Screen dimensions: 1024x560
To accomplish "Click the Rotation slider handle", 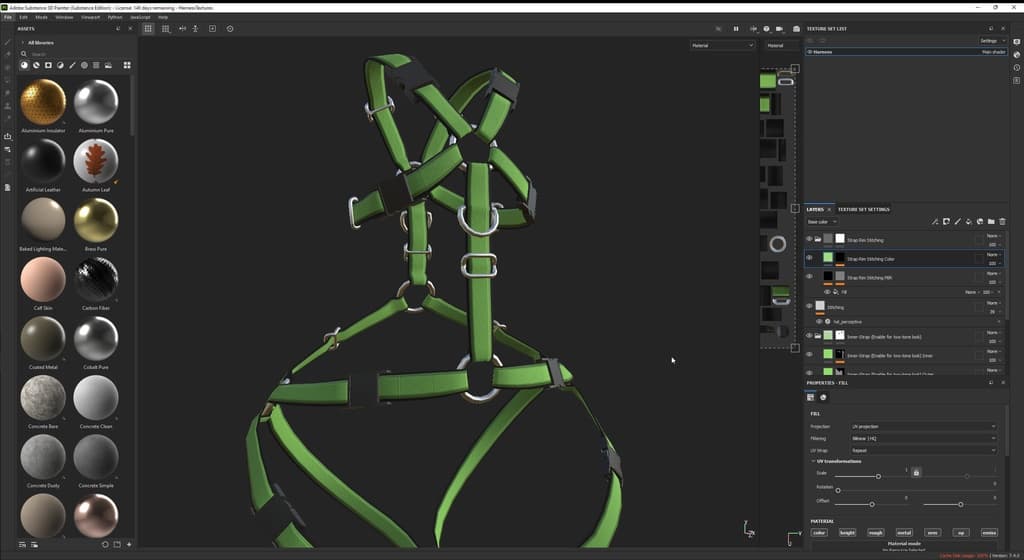I will (838, 490).
